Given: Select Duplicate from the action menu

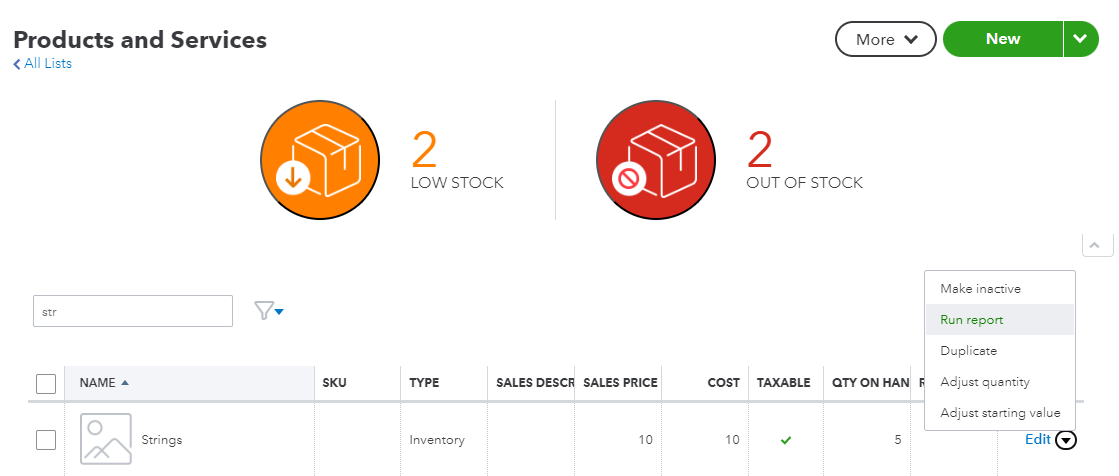Looking at the screenshot, I should [x=968, y=351].
